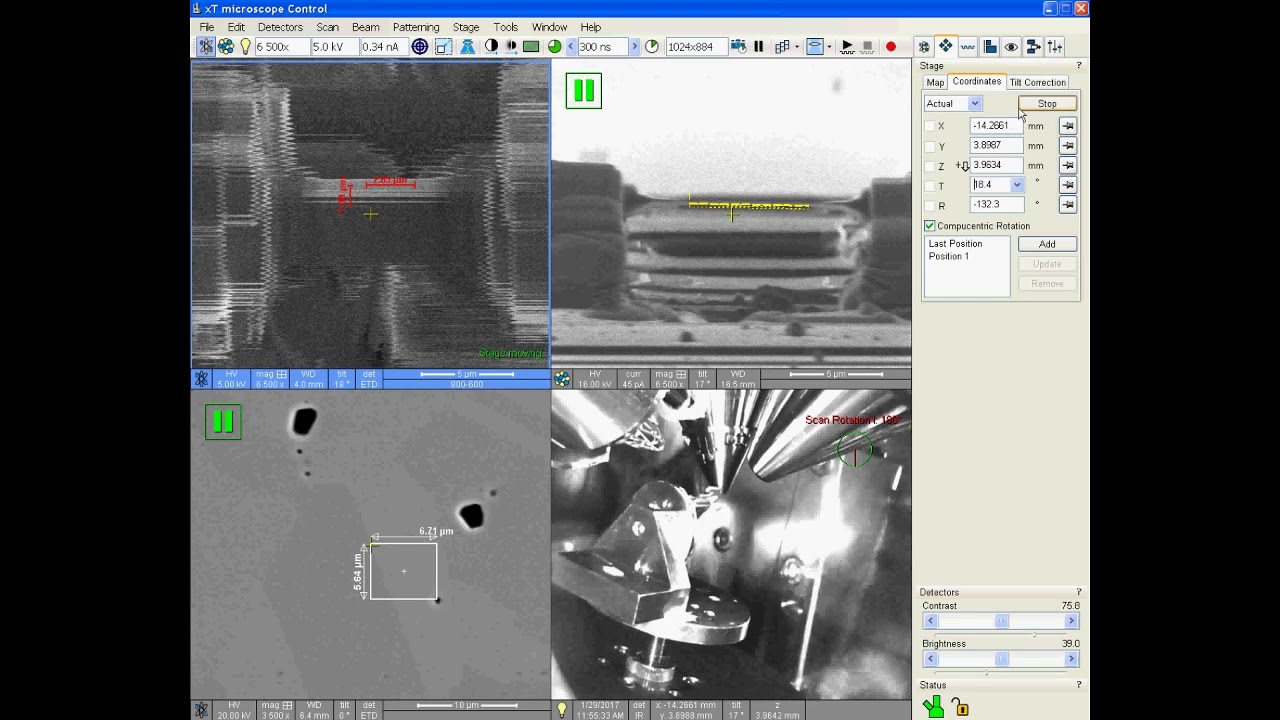
Task: Click the 1024x884 resolution field
Action: (x=696, y=46)
